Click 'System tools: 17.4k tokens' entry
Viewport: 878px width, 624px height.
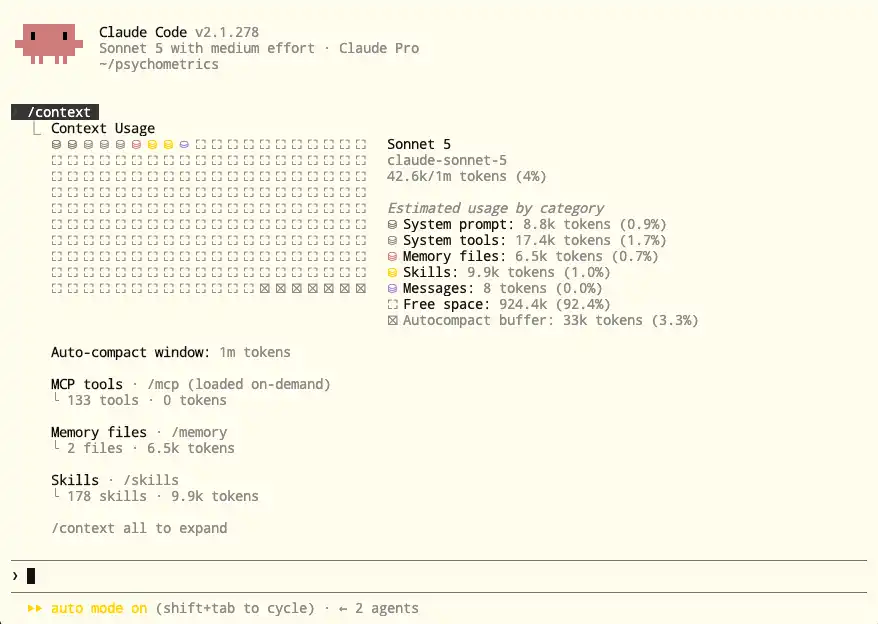[x=527, y=241]
